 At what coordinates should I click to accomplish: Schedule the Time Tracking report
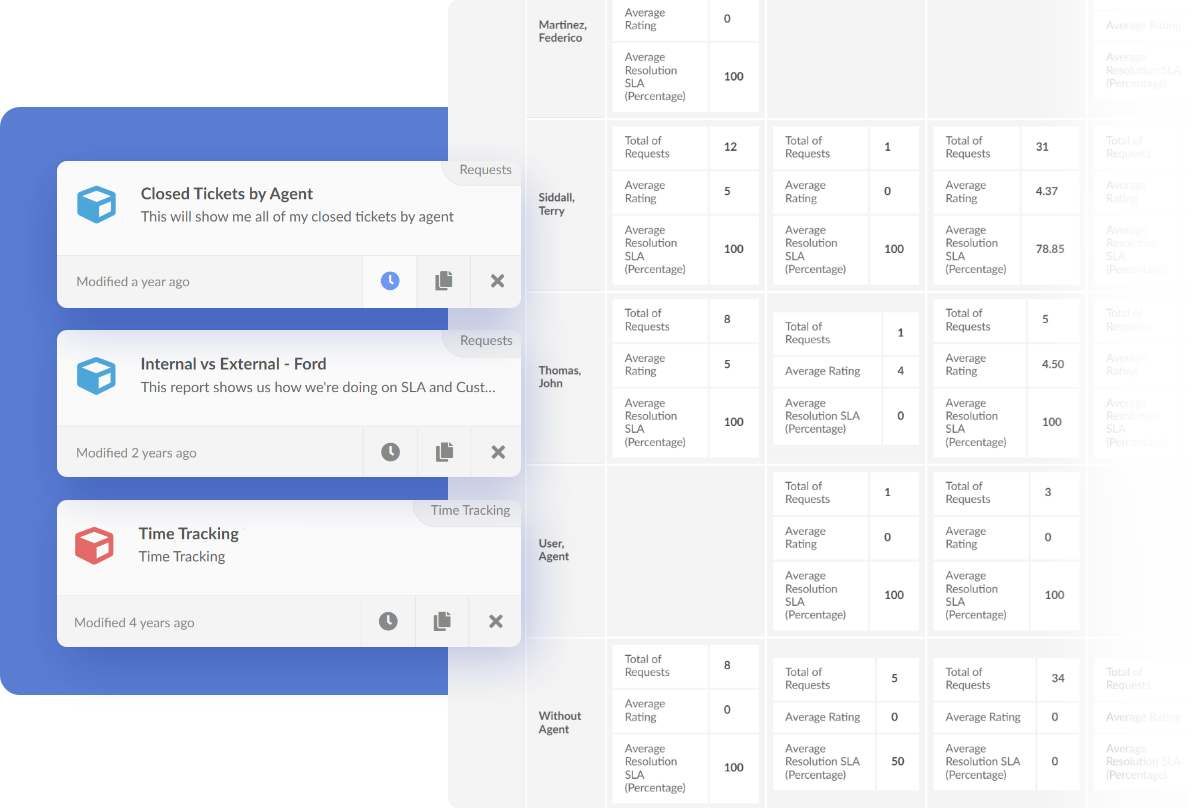389,621
